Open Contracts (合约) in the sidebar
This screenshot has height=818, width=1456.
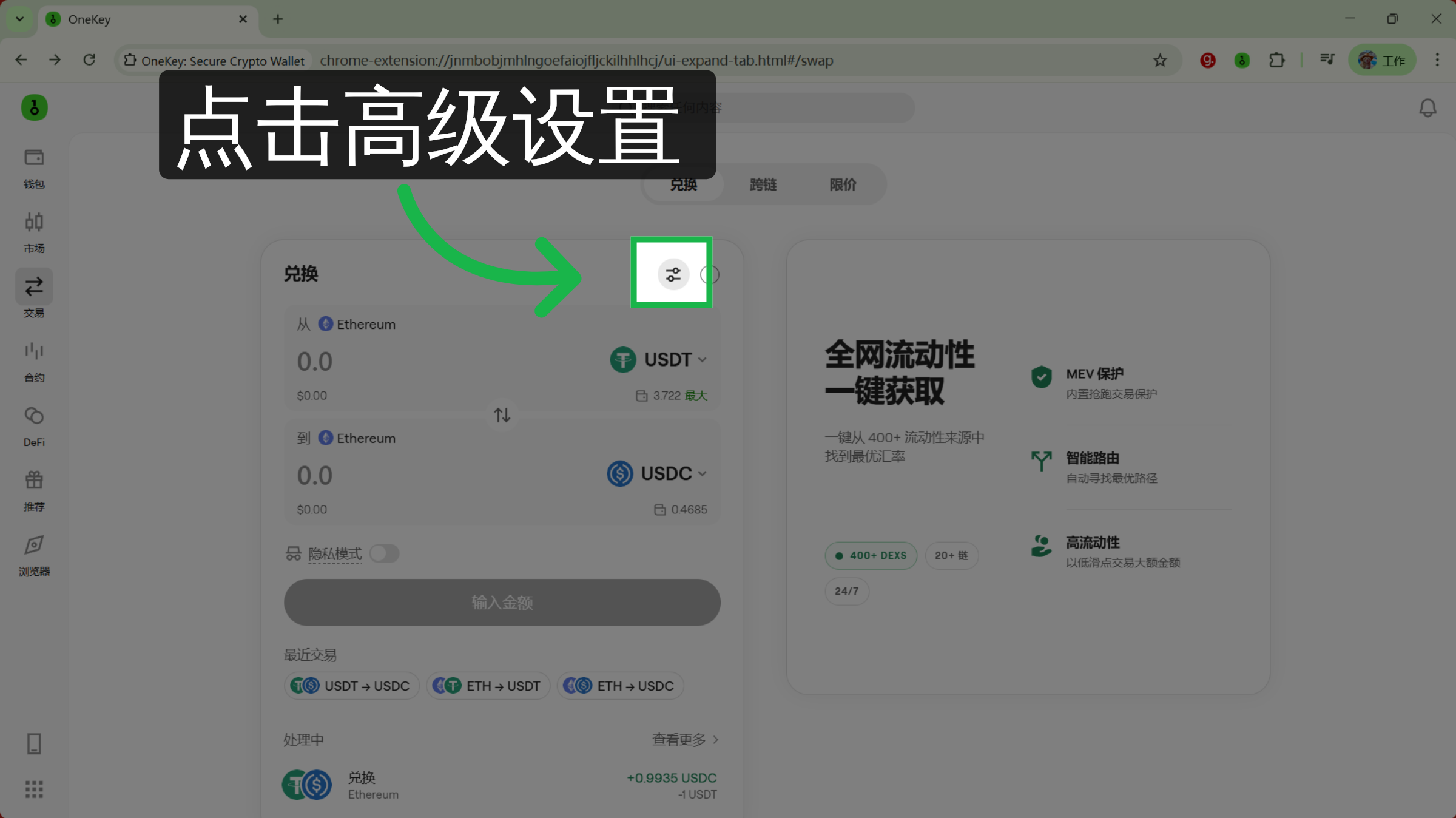tap(34, 362)
